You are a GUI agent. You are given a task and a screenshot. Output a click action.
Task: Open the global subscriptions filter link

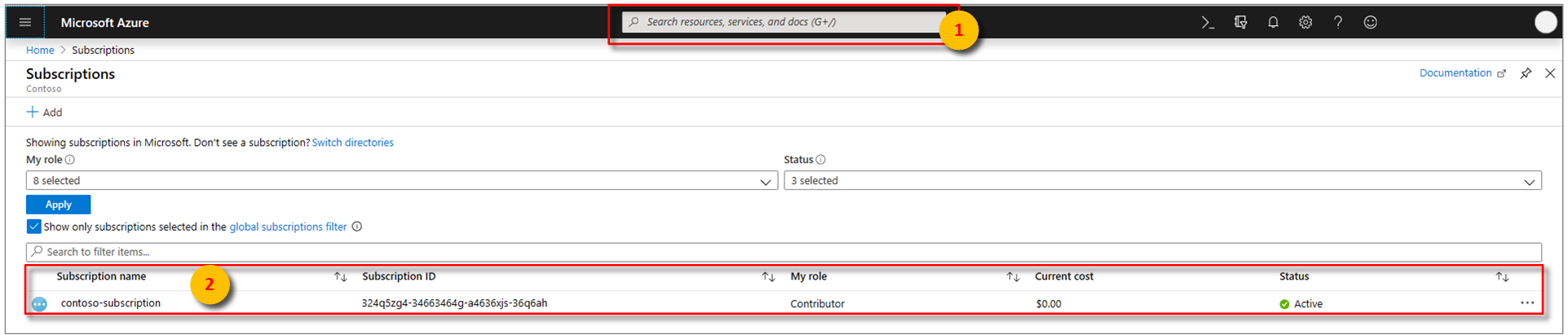(x=288, y=227)
